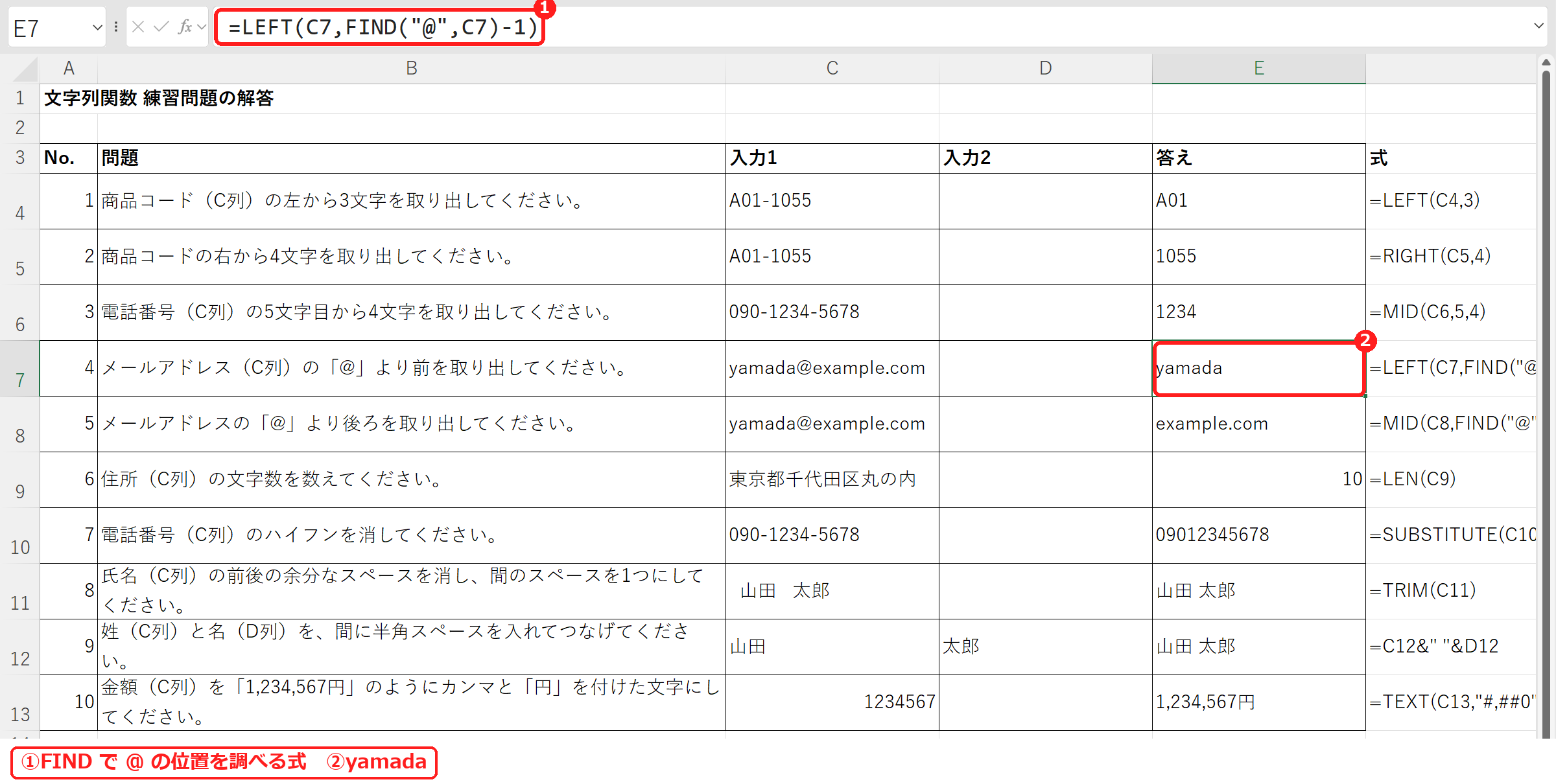Viewport: 1556px width, 784px height.
Task: Click the enter checkmark icon in formula bar
Action: (161, 27)
